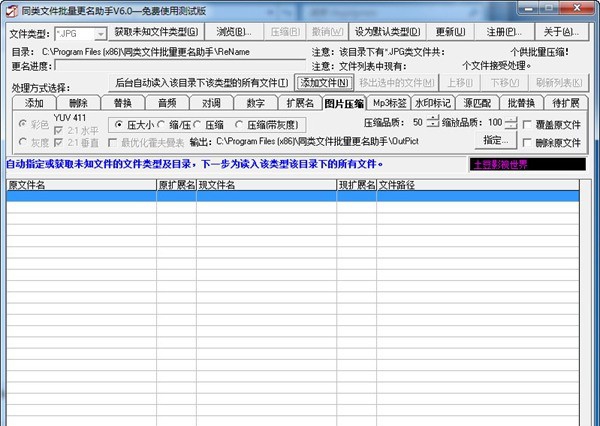Switch to the 批替换 tab

(521, 103)
